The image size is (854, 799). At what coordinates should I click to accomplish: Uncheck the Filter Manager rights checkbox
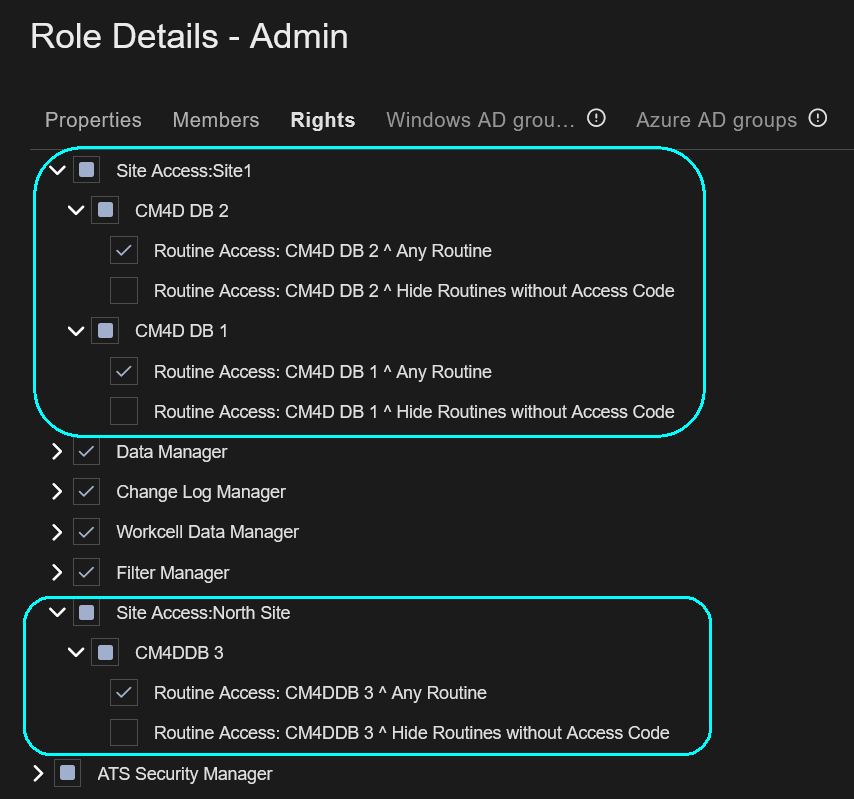coord(87,572)
